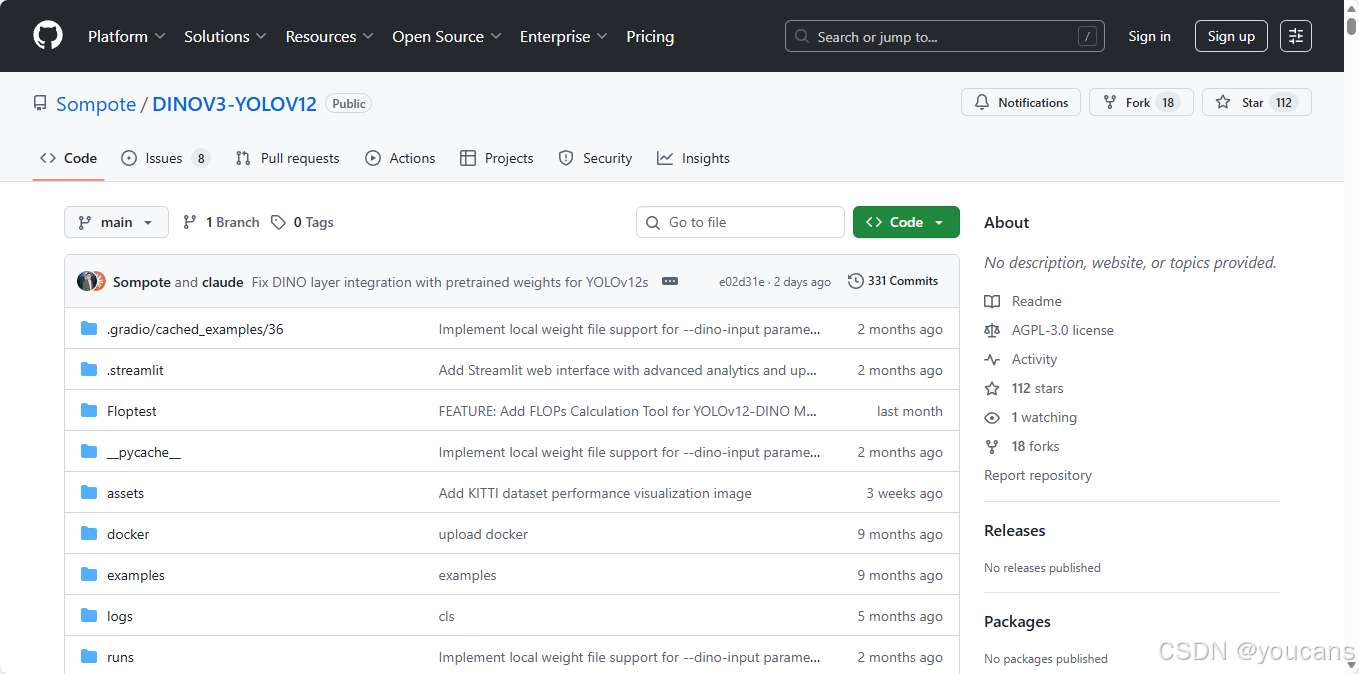
Task: Open the Releases heading link
Action: 1015,530
